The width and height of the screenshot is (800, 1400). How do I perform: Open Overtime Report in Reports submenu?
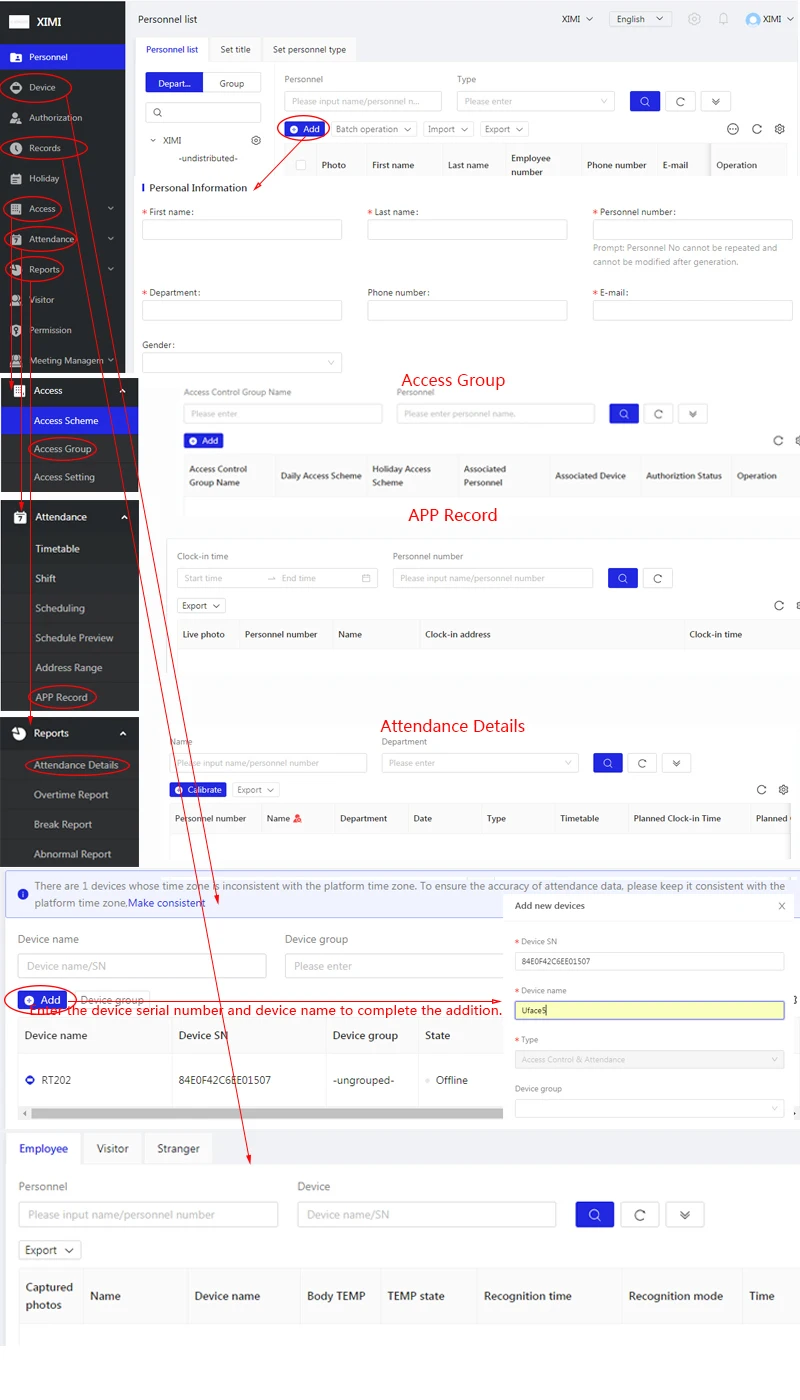point(70,795)
